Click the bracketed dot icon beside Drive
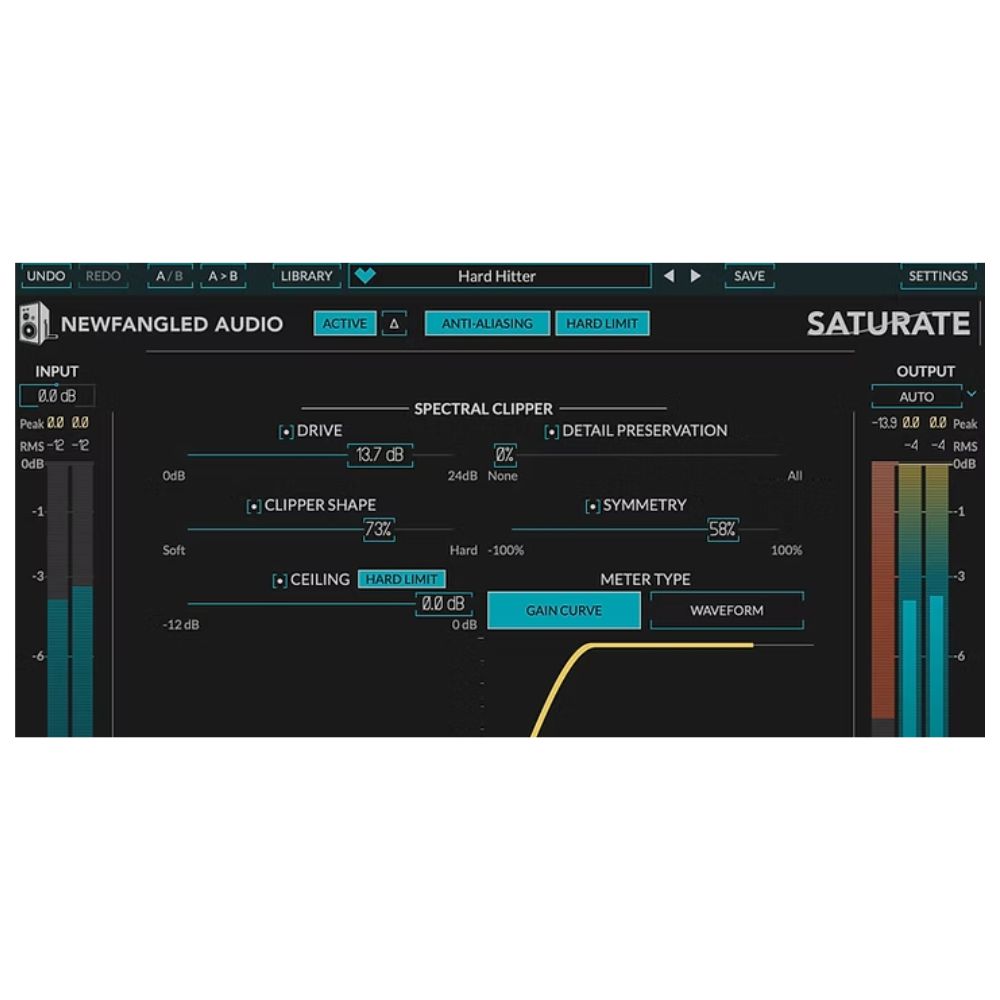This screenshot has width=1000, height=1000. (x=286, y=432)
